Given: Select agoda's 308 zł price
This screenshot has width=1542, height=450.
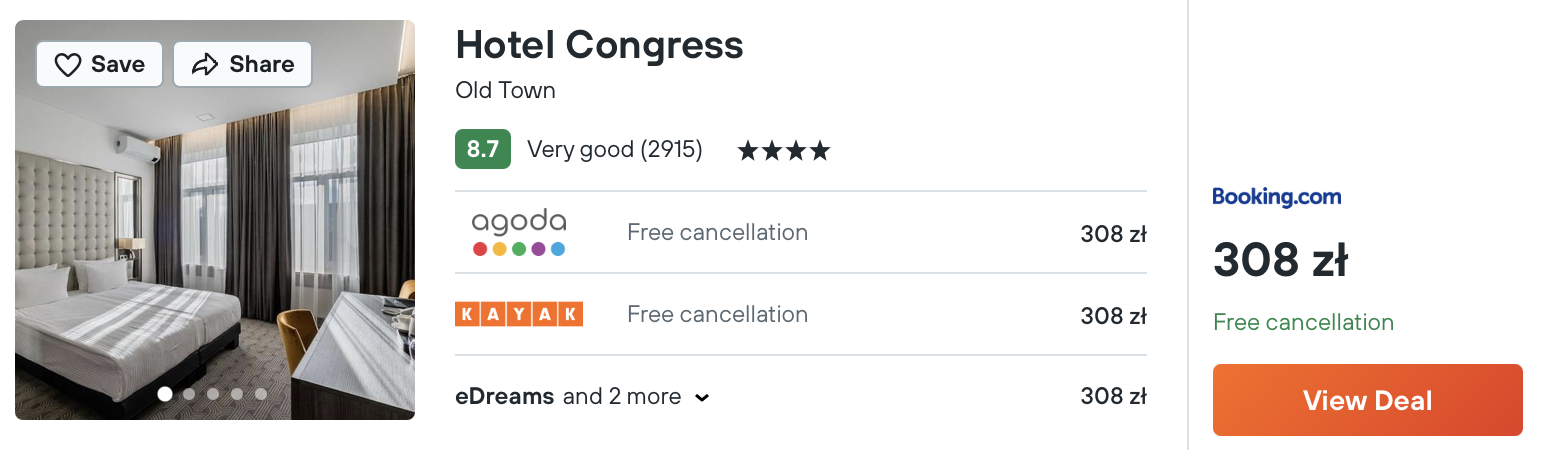Looking at the screenshot, I should point(1113,234).
